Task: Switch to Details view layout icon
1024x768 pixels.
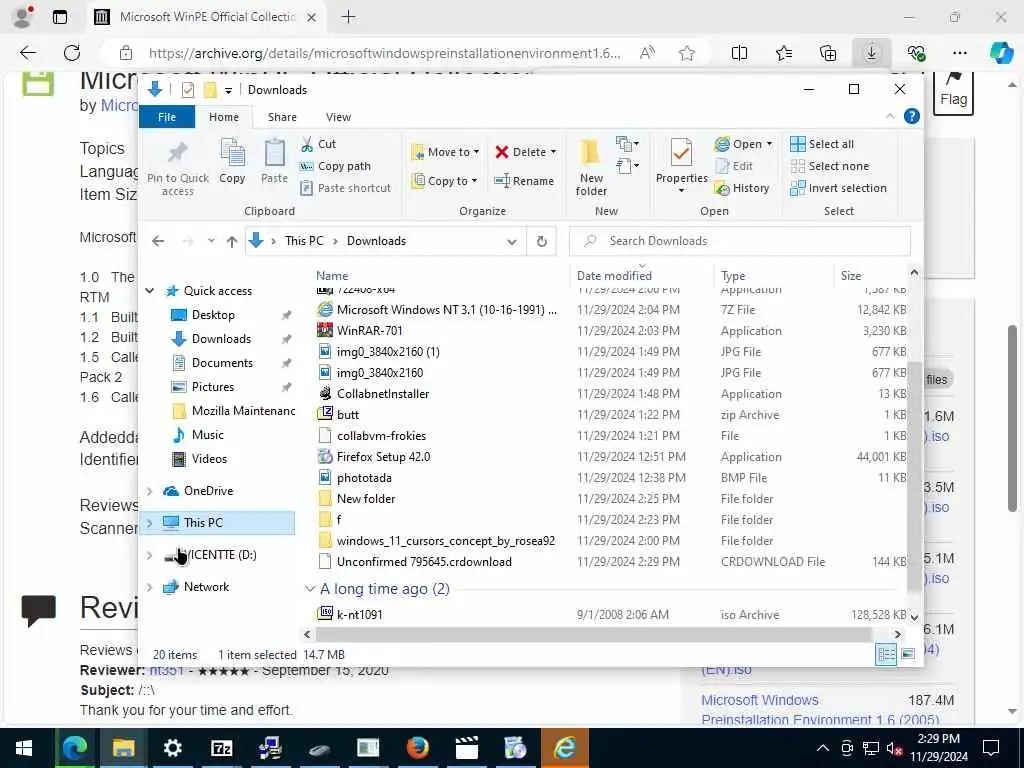Action: tap(886, 654)
